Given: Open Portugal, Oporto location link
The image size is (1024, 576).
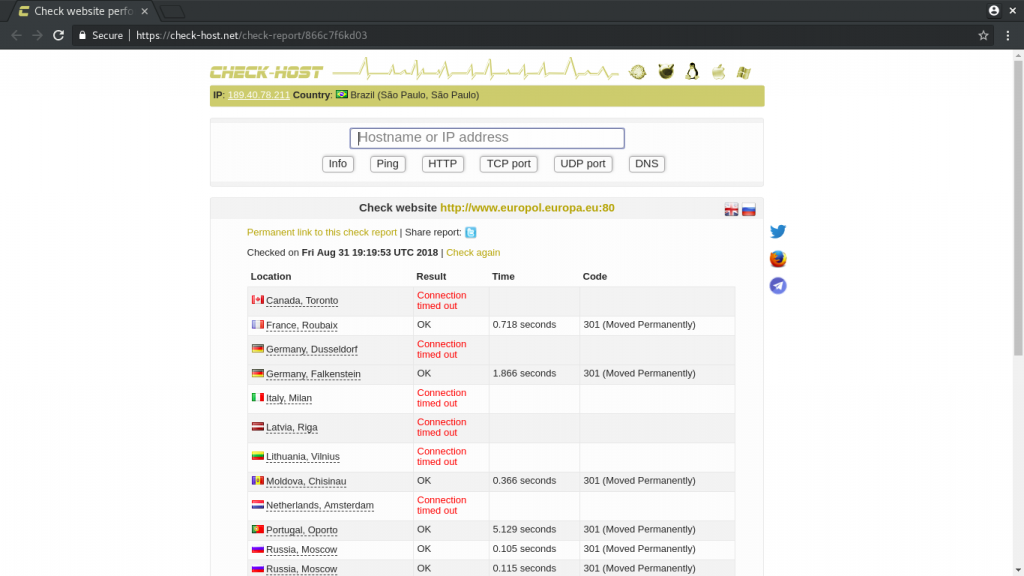Looking at the screenshot, I should pos(302,530).
